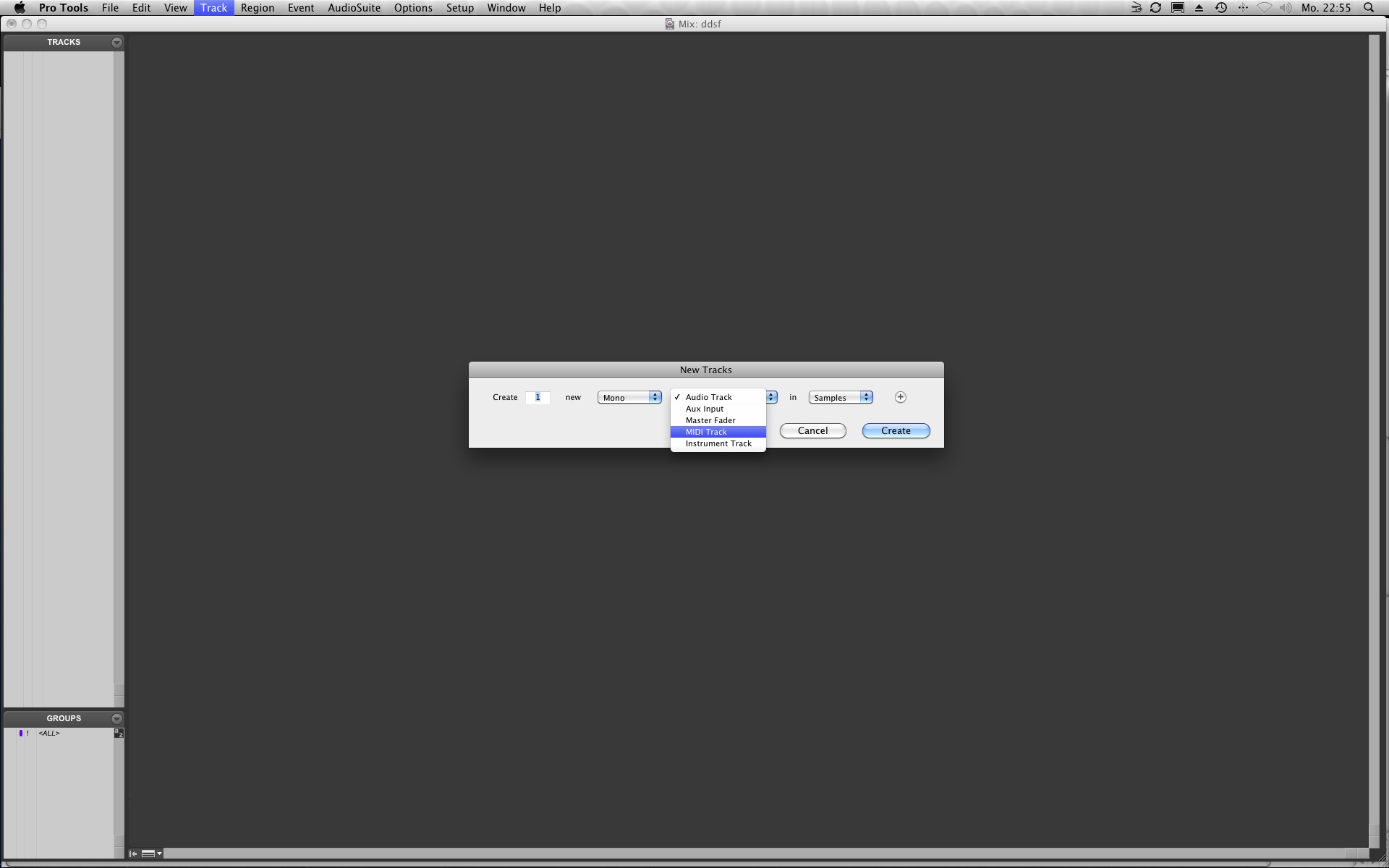Viewport: 1389px width, 868px height.
Task: Open the Window menu
Action: coord(506,8)
